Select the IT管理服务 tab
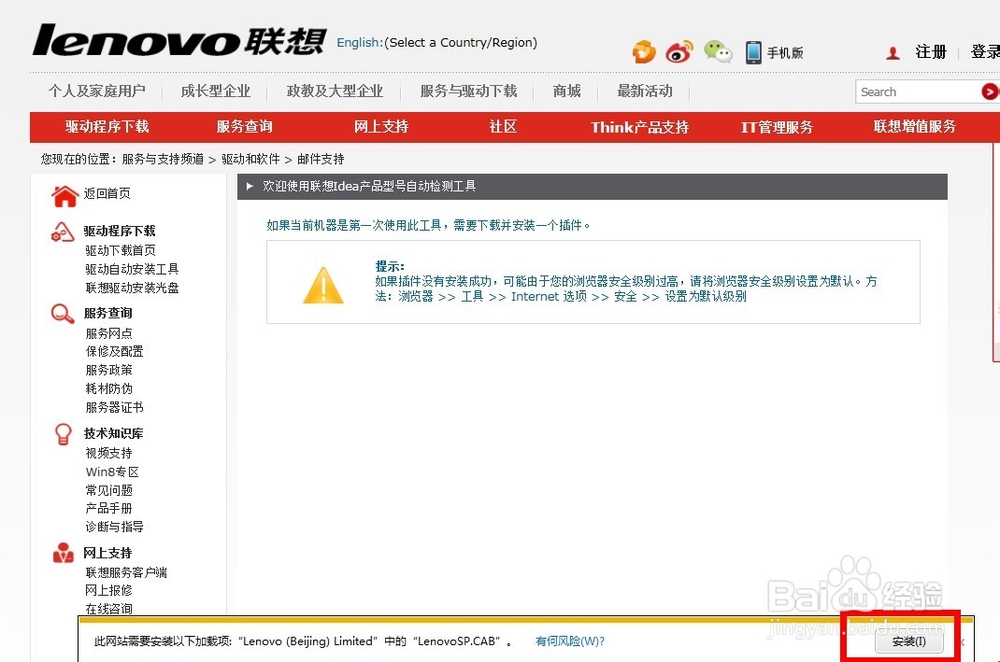Screen dimensions: 1000x662 [x=777, y=127]
